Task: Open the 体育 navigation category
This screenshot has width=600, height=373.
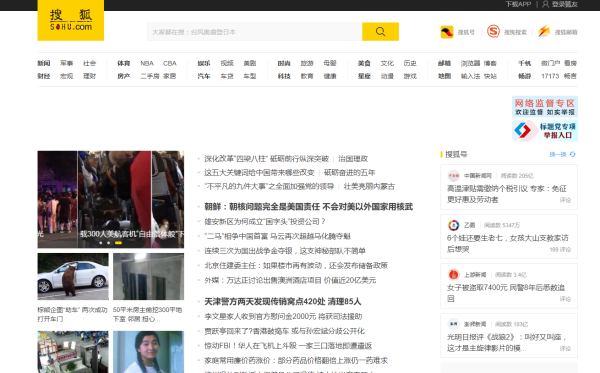Action: click(x=124, y=63)
